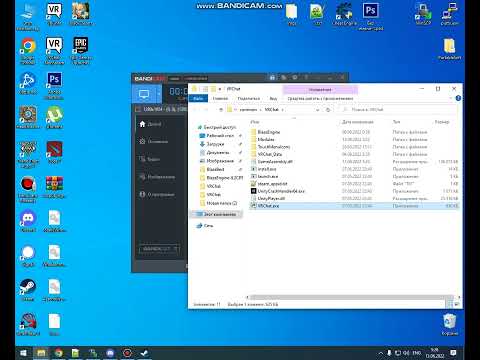Open the Recycle Bin on the desktop

point(450,324)
